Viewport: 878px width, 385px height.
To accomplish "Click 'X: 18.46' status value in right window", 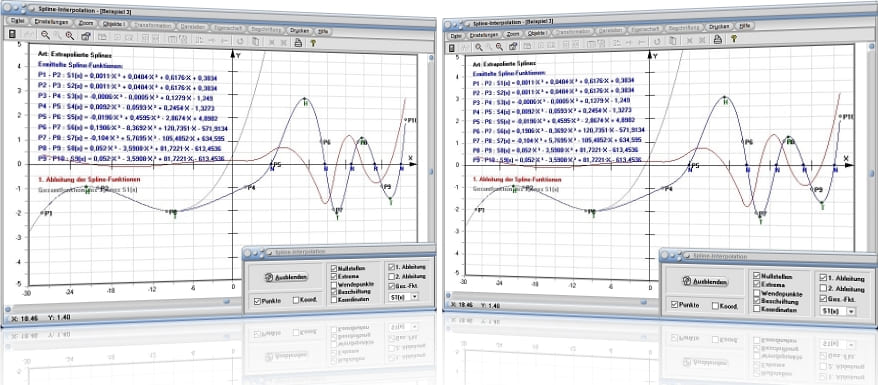I will pyautogui.click(x=462, y=306).
